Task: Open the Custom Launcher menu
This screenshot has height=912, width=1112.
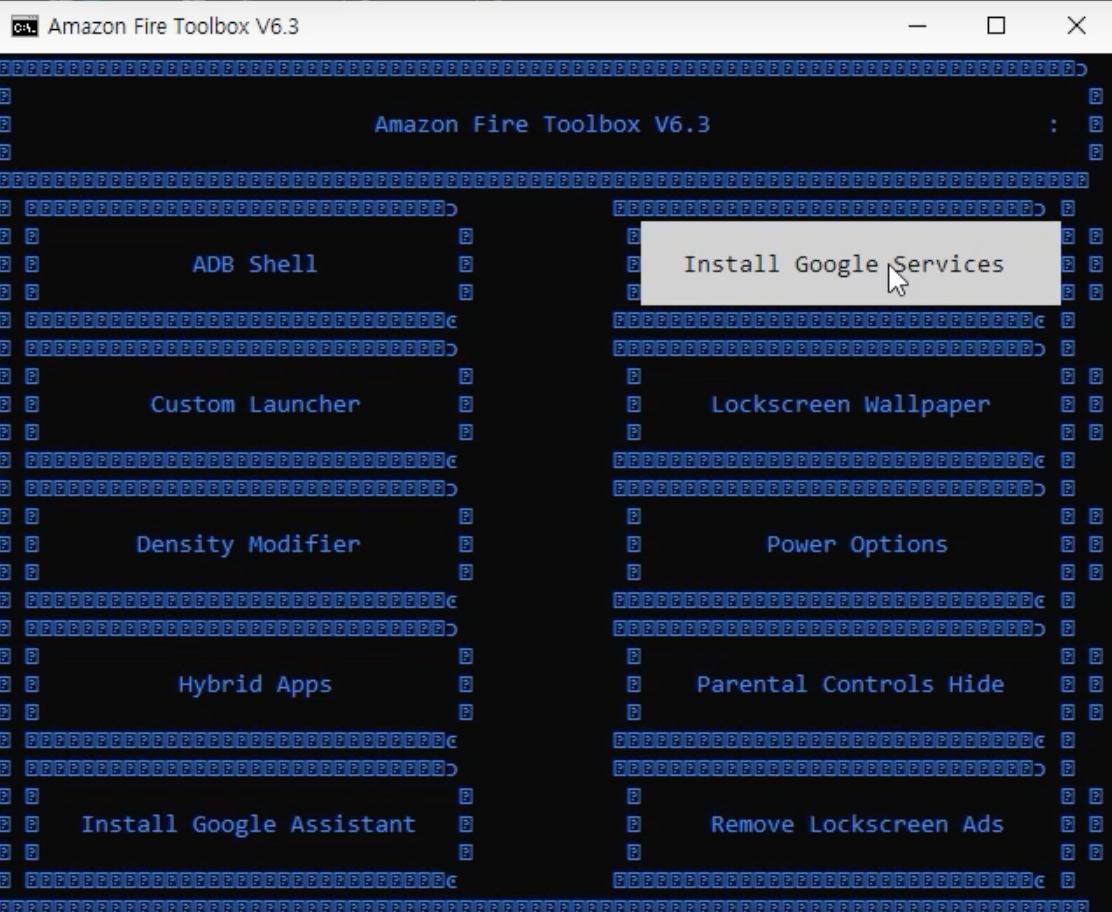Action: click(255, 404)
